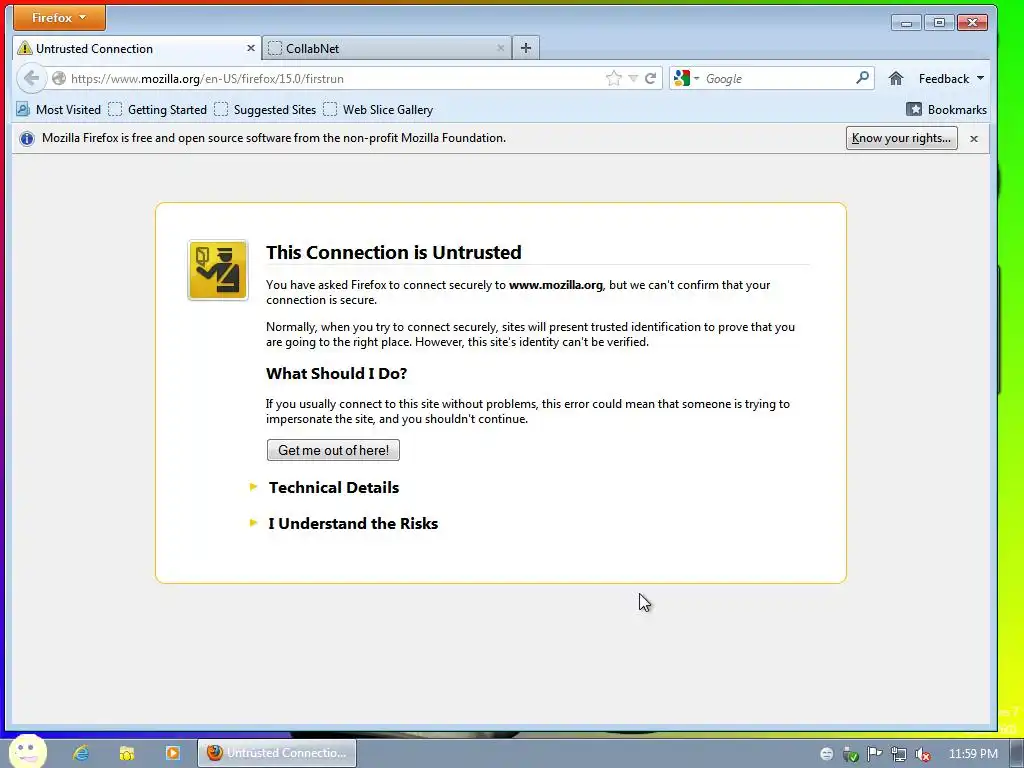Open the URL history dropdown arrow
This screenshot has height=768, width=1024.
click(x=633, y=78)
